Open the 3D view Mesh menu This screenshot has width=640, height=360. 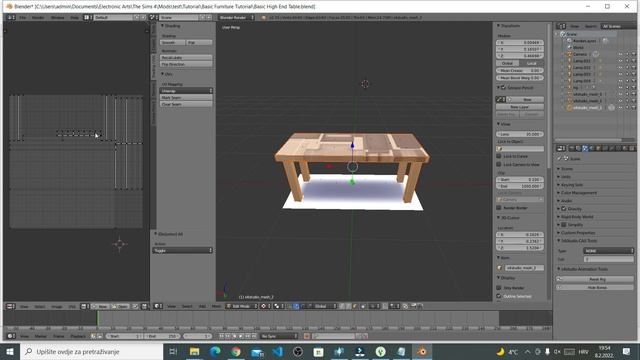pos(216,306)
